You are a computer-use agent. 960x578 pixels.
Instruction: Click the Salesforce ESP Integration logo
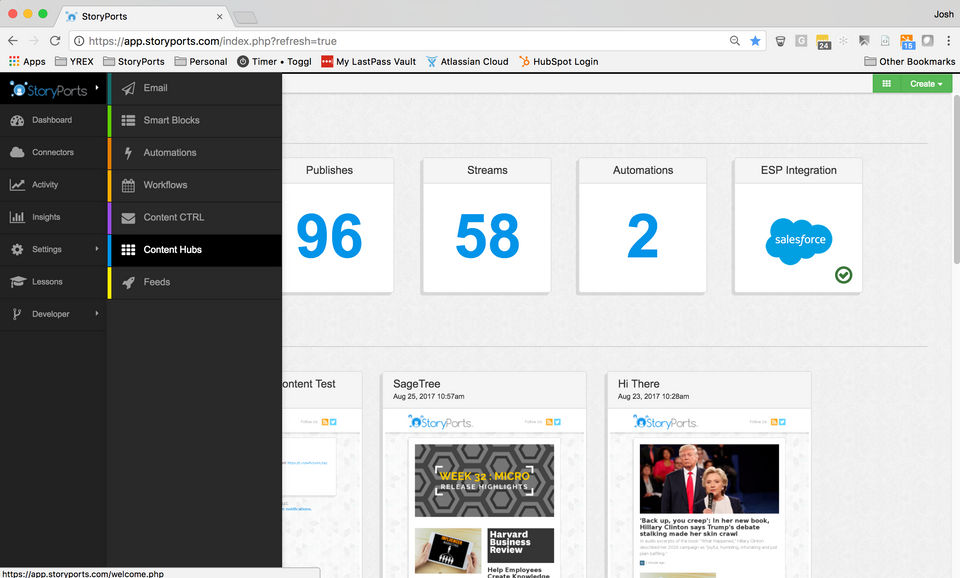tap(799, 241)
